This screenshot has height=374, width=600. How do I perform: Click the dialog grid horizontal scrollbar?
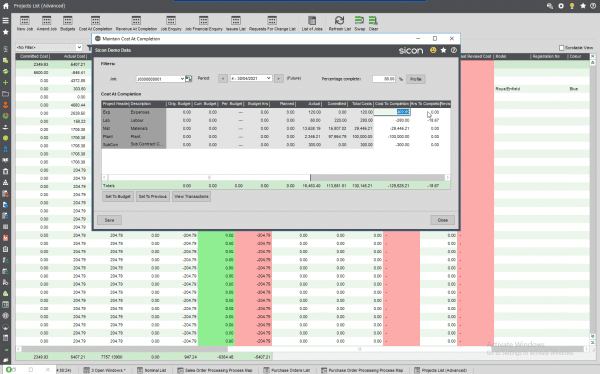[x=209, y=178]
